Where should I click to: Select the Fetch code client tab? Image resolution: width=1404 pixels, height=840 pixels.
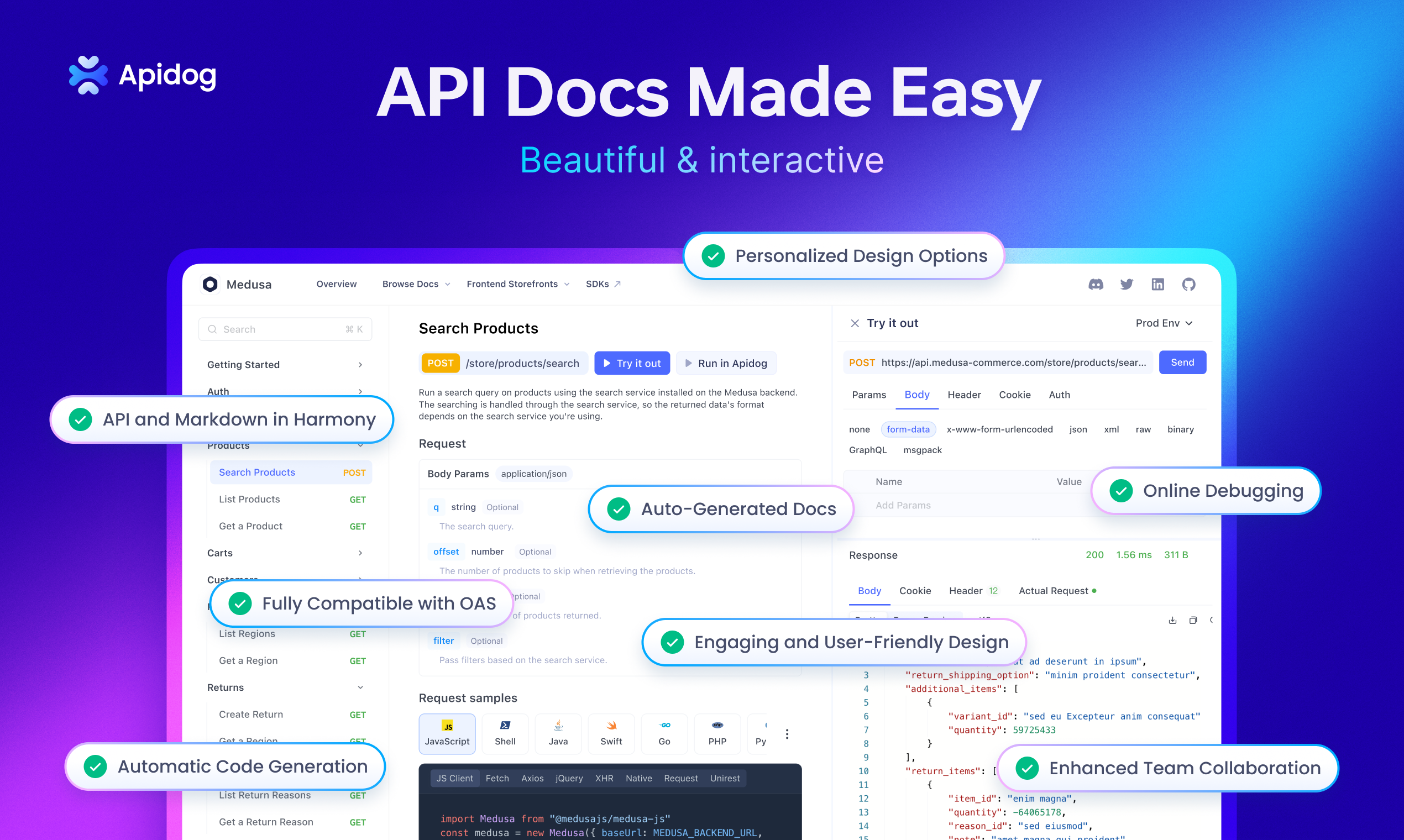(x=497, y=778)
